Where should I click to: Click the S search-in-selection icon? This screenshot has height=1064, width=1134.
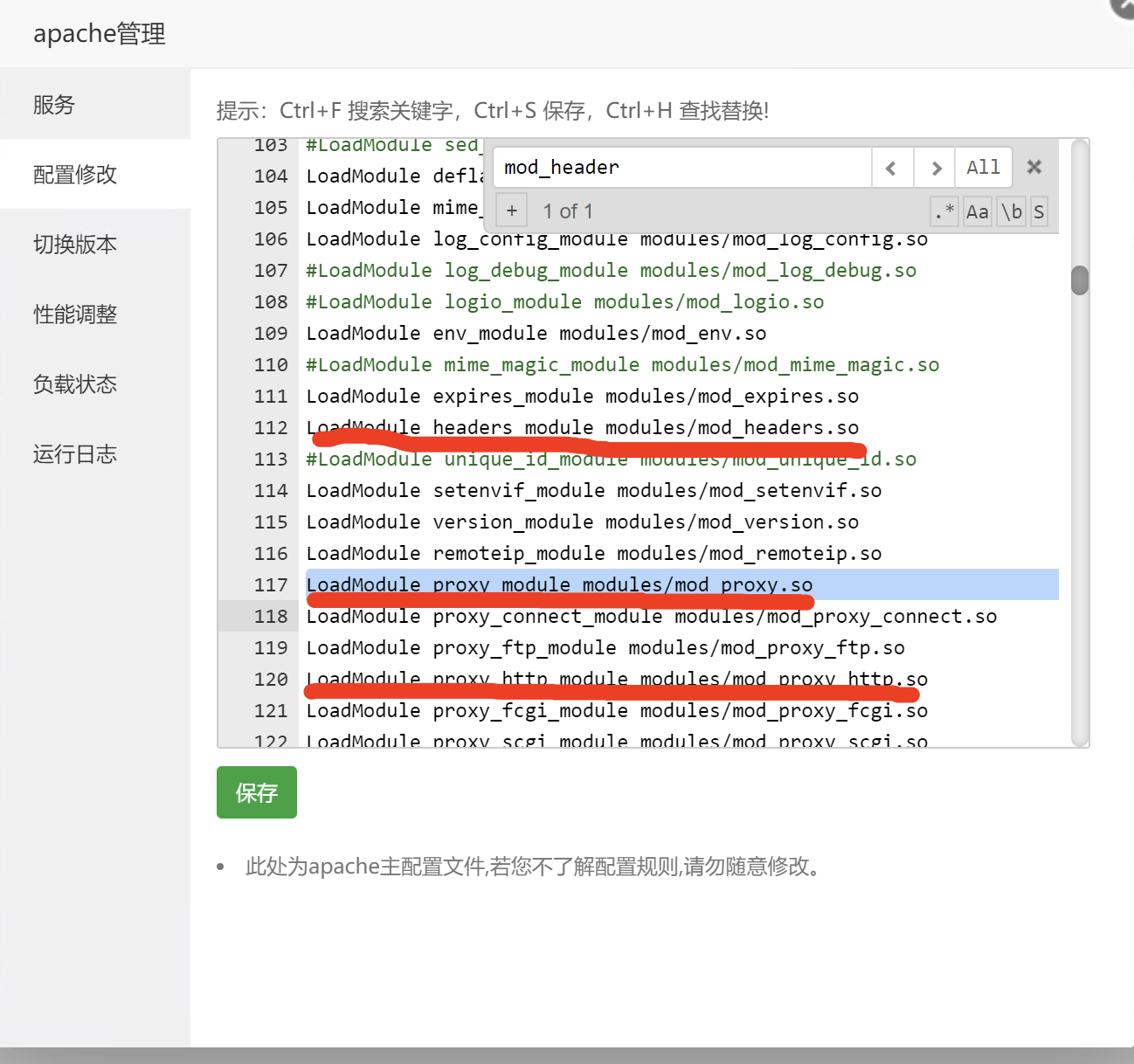coord(1039,211)
